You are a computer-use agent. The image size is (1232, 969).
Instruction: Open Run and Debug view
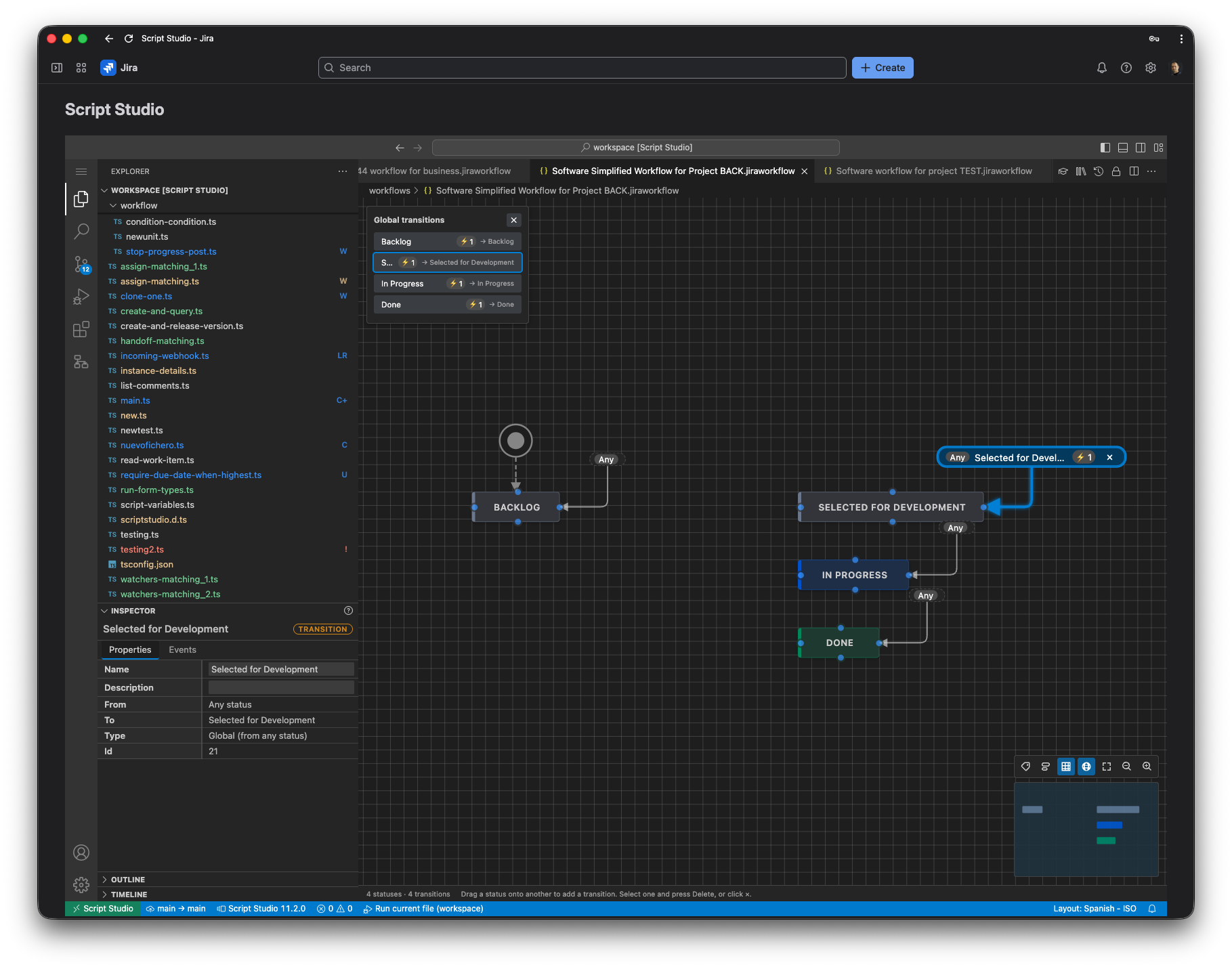point(81,297)
